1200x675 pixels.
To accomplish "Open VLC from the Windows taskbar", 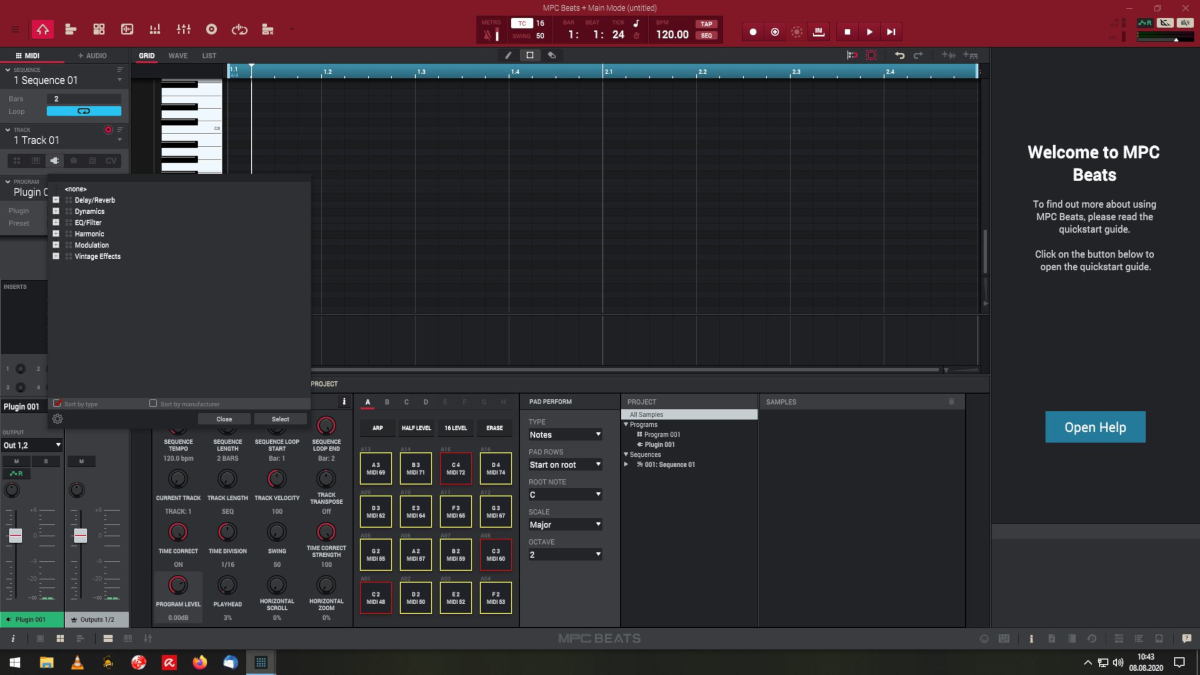I will coord(77,662).
